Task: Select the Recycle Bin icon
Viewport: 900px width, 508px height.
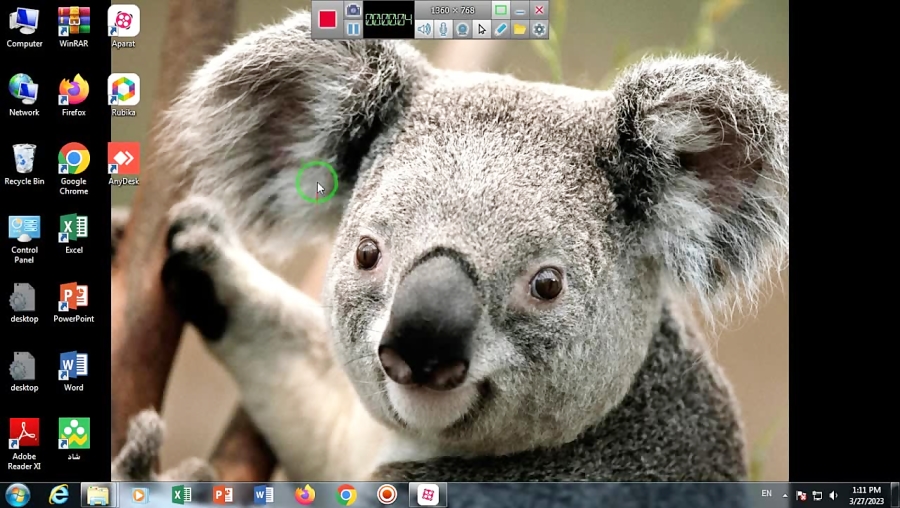Action: point(24,165)
